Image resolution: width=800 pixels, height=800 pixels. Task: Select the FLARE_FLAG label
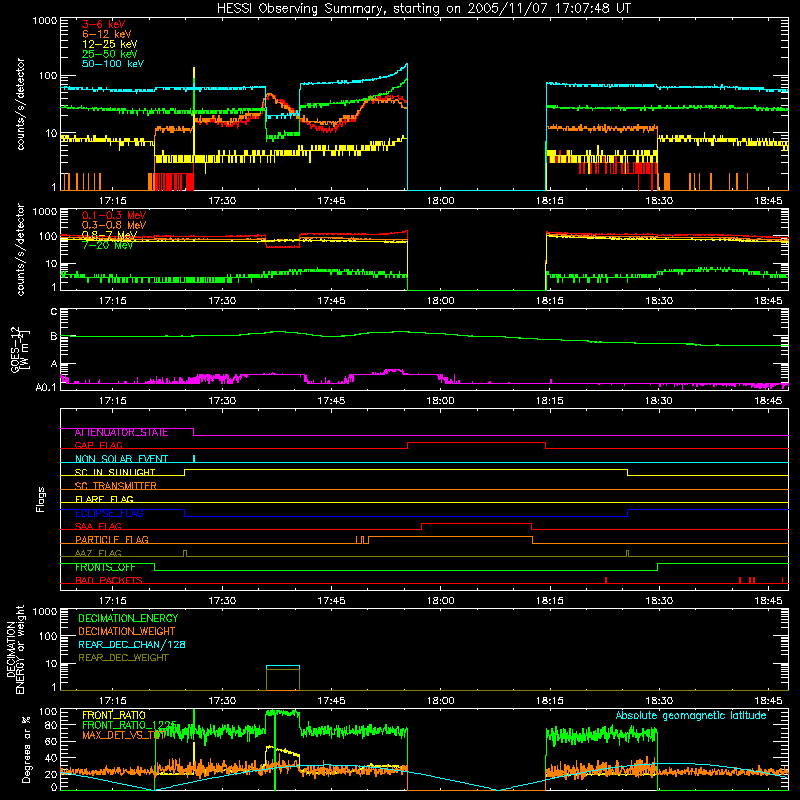pyautogui.click(x=104, y=499)
